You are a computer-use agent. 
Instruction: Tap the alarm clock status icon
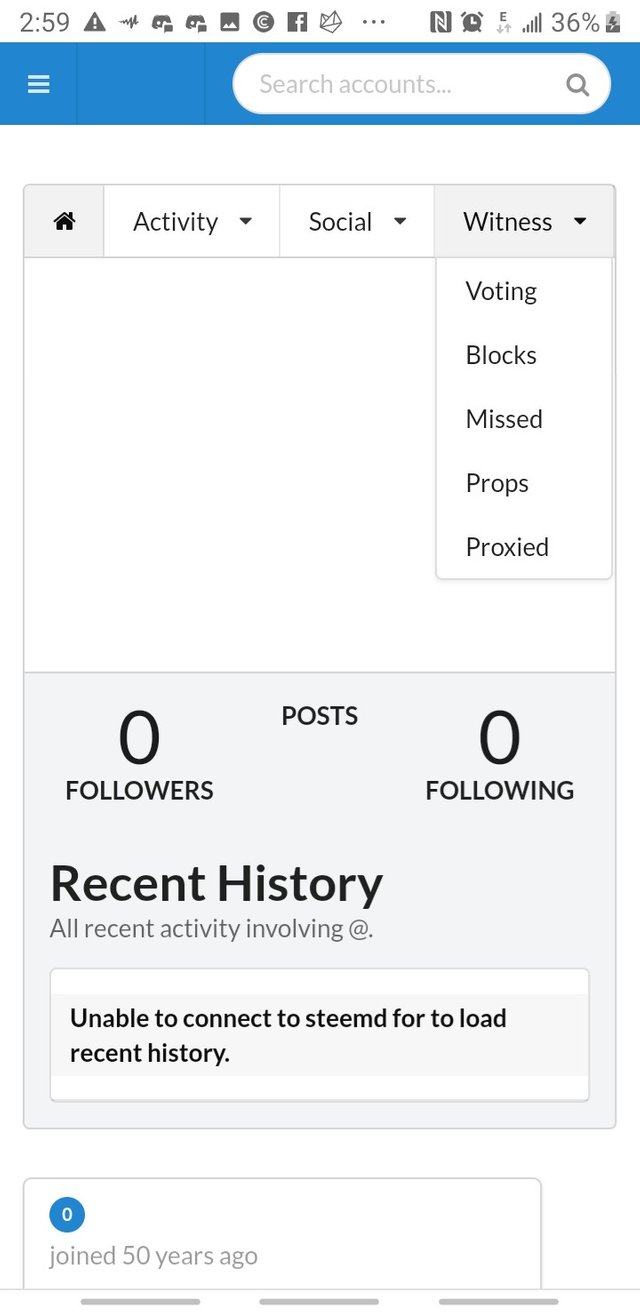pyautogui.click(x=472, y=22)
